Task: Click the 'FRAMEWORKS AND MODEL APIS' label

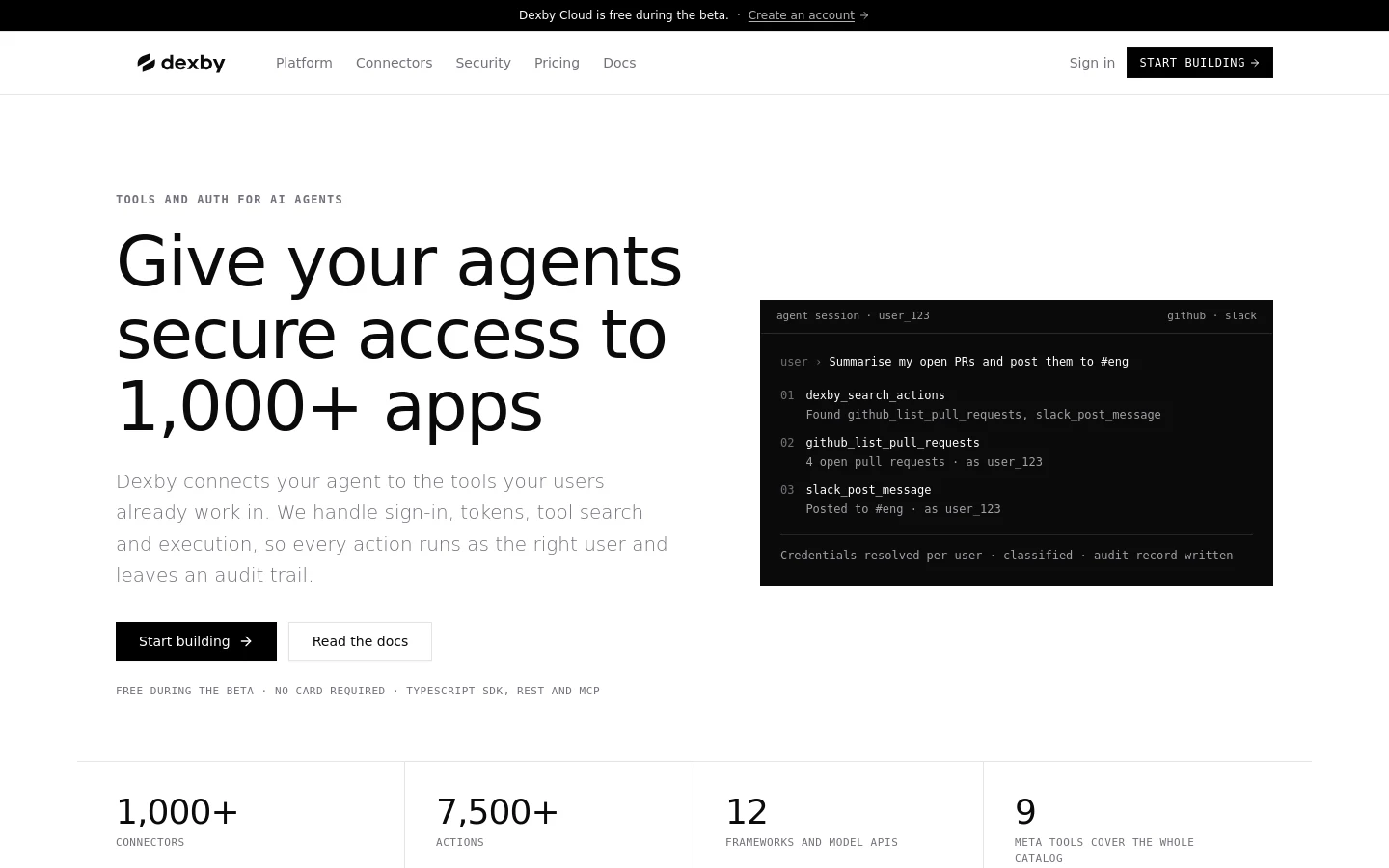Action: (x=811, y=842)
